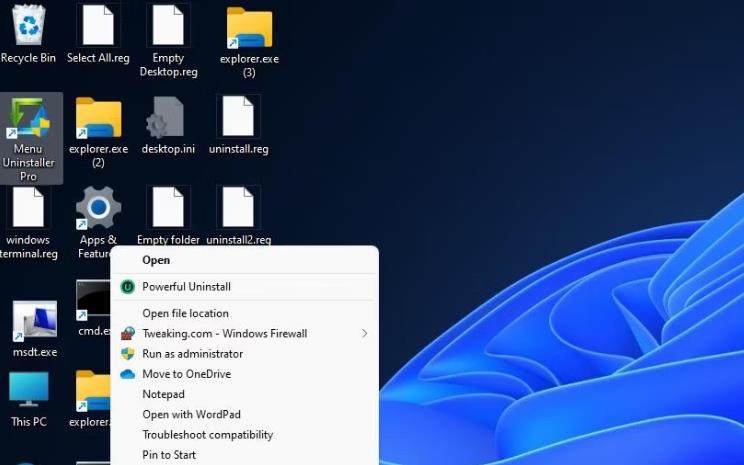Select the Select All.reg file icon
Viewport: 744px width, 465px height.
click(x=98, y=25)
